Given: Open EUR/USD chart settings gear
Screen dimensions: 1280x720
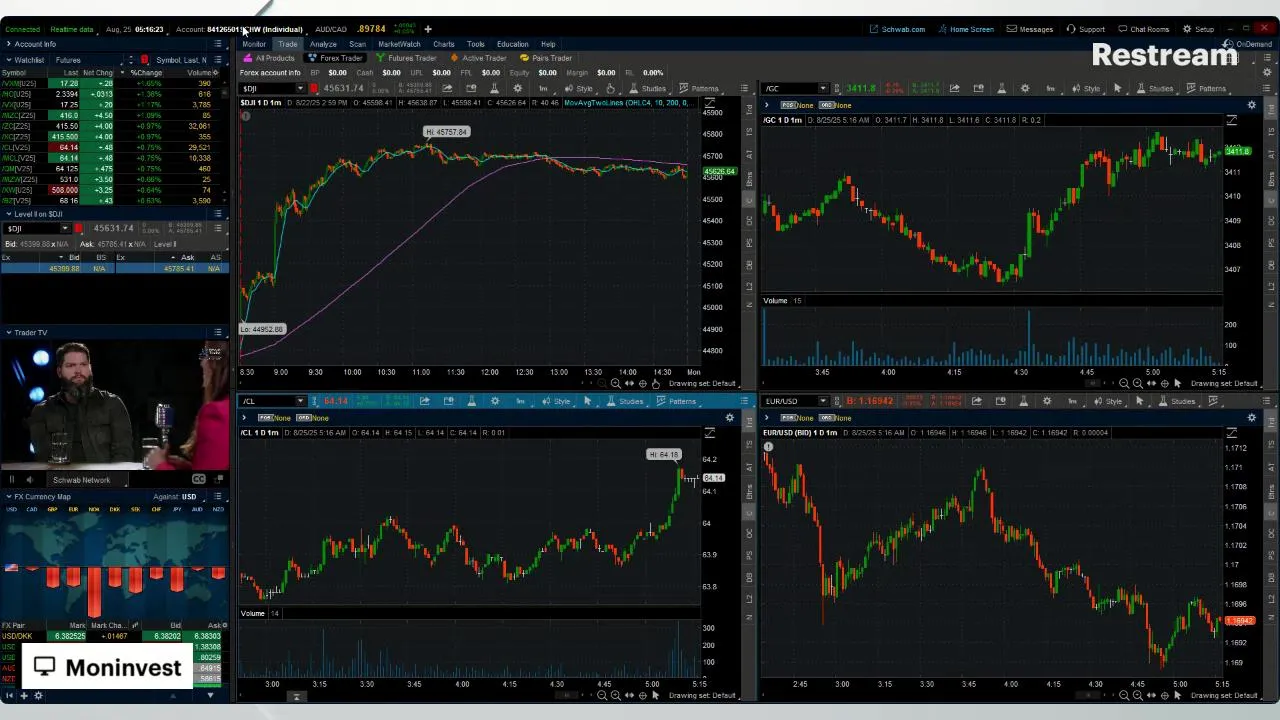Looking at the screenshot, I should pyautogui.click(x=1047, y=401).
